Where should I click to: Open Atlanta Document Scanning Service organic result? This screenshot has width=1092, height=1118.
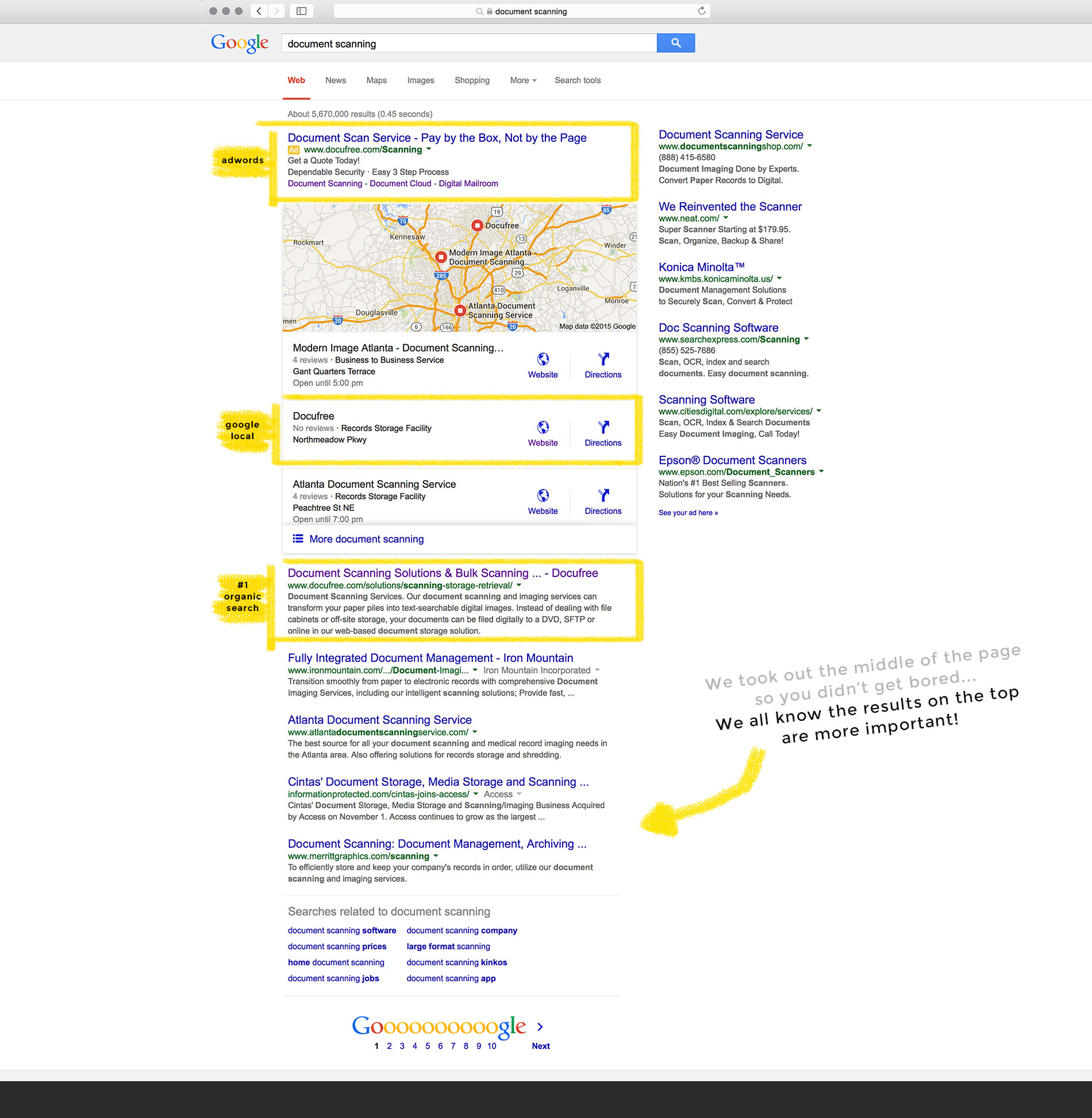tap(379, 720)
